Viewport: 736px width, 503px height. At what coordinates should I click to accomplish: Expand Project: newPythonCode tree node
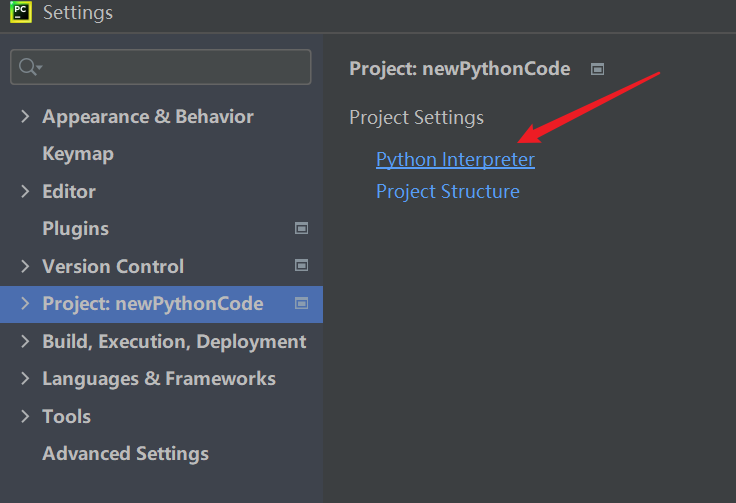coord(25,303)
